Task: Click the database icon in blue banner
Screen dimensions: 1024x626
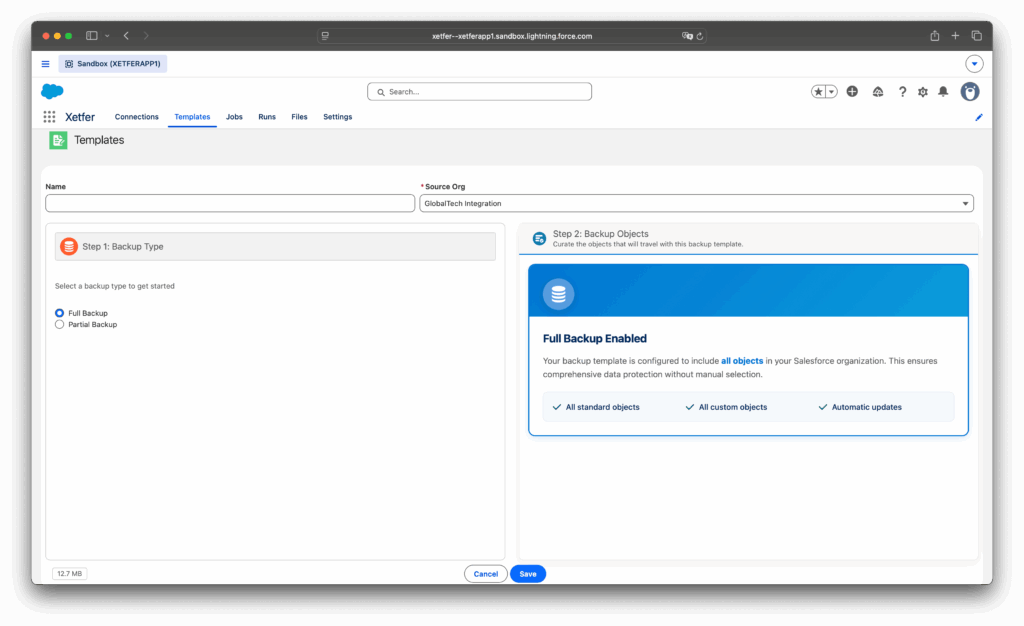Action: [x=558, y=294]
